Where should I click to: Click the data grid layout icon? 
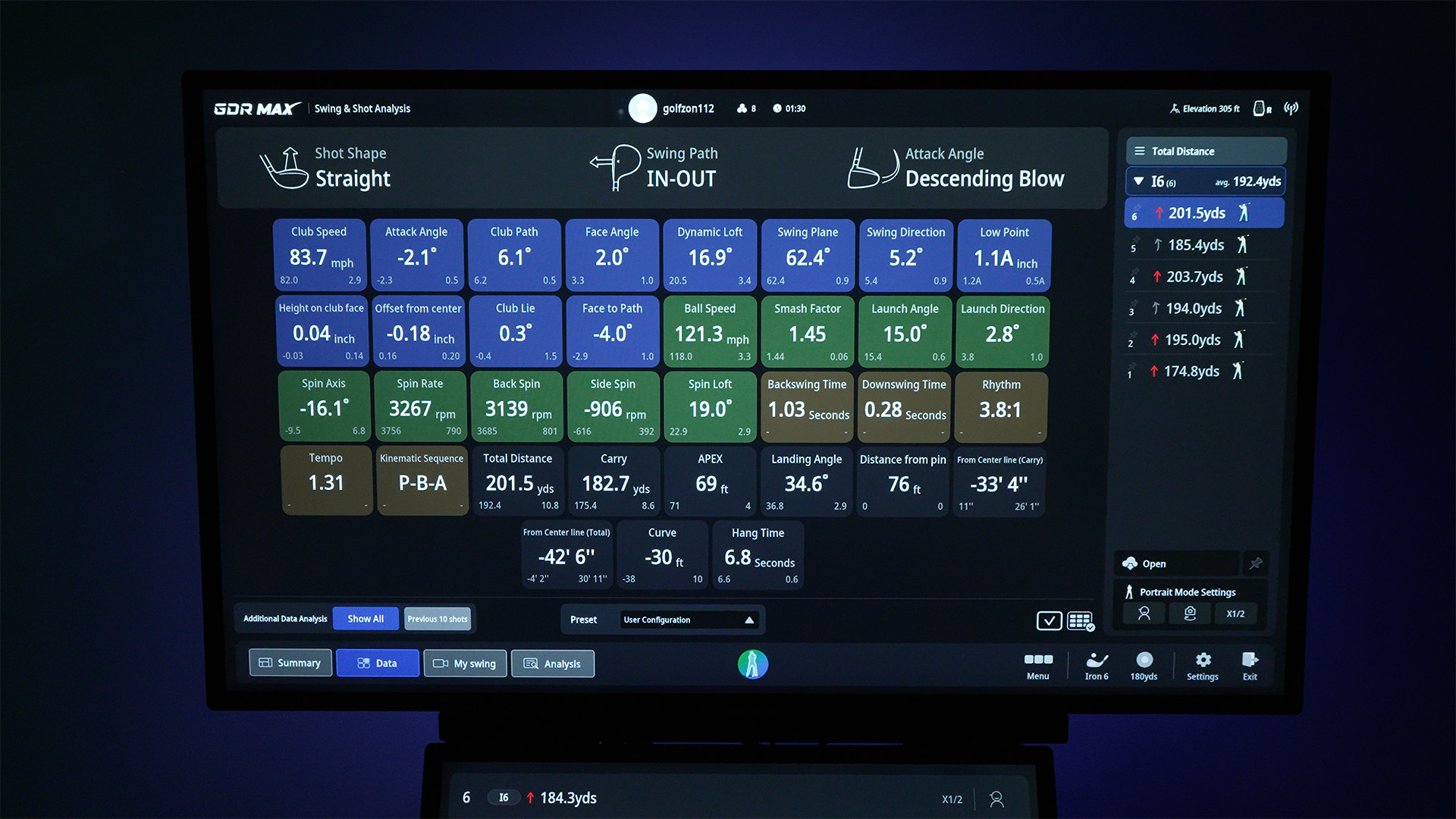pos(1080,621)
